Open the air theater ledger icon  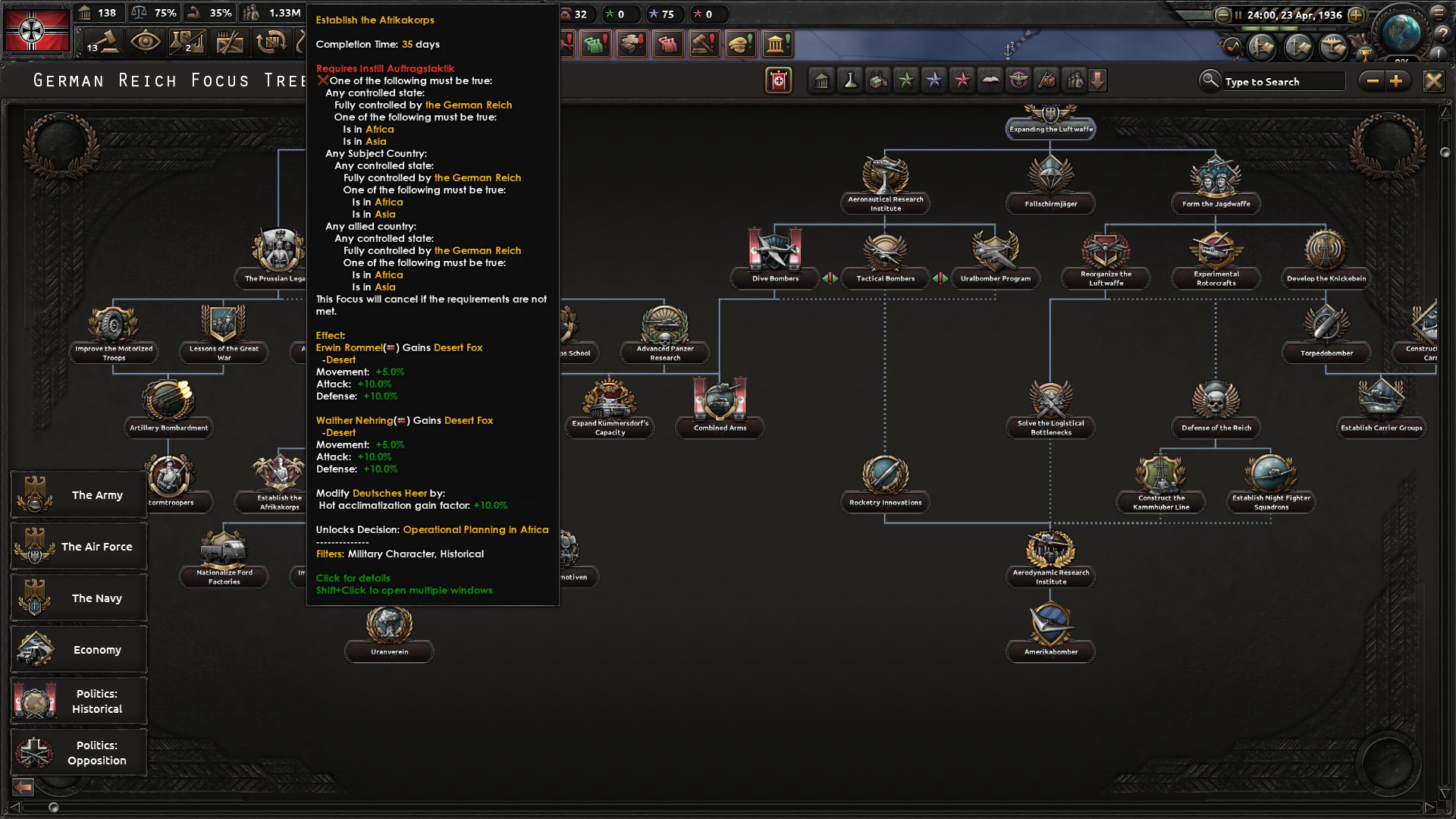(x=1333, y=47)
